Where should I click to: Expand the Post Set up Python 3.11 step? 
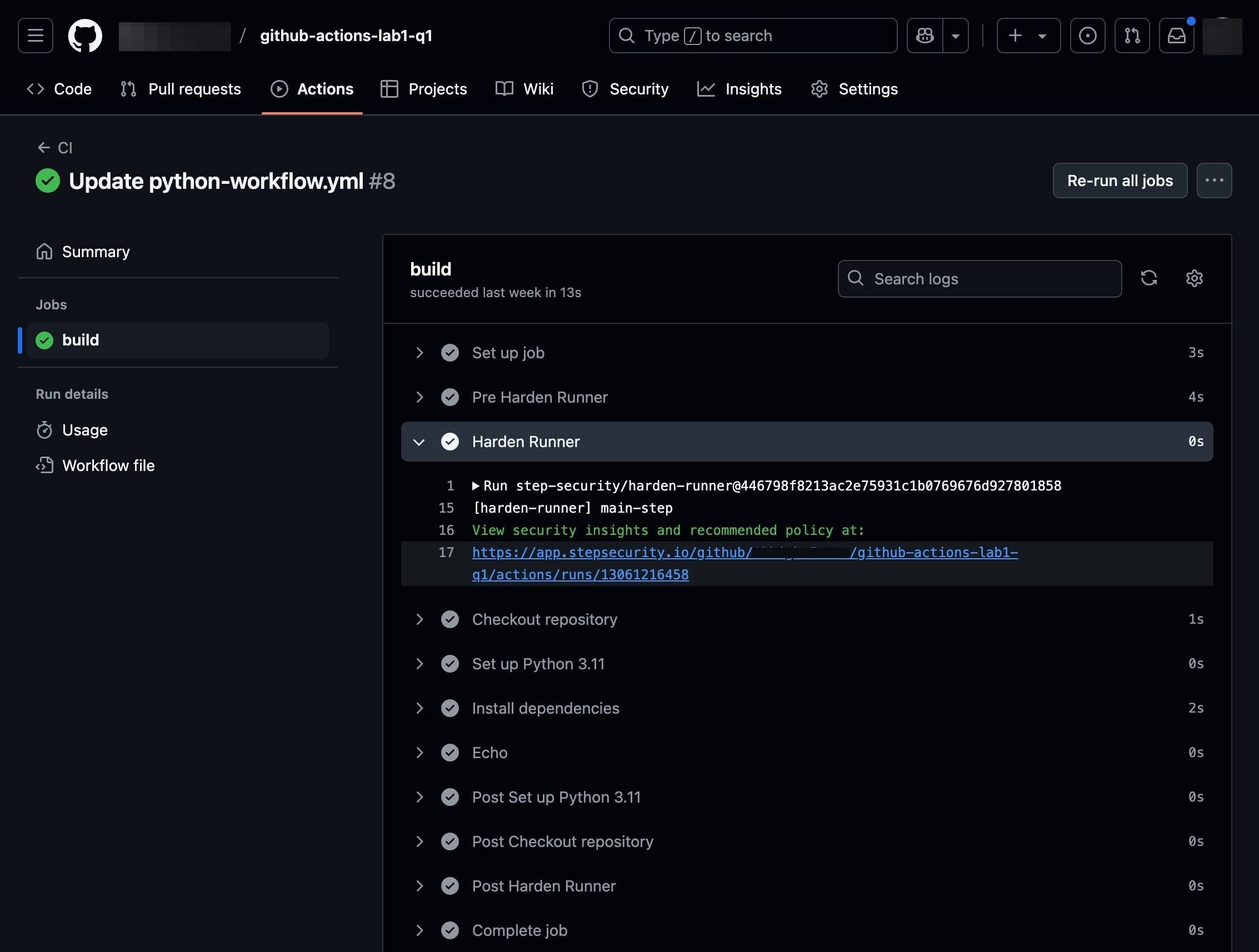click(x=807, y=796)
